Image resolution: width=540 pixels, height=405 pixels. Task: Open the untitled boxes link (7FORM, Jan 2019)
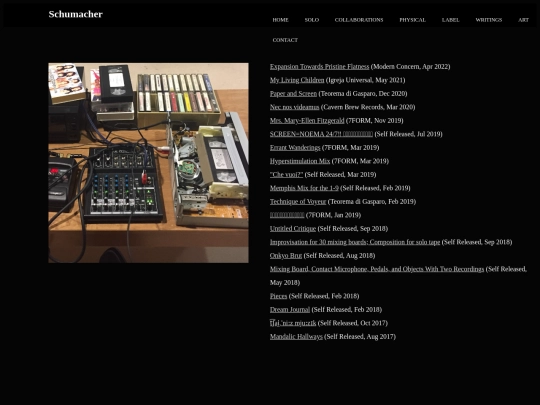[287, 215]
